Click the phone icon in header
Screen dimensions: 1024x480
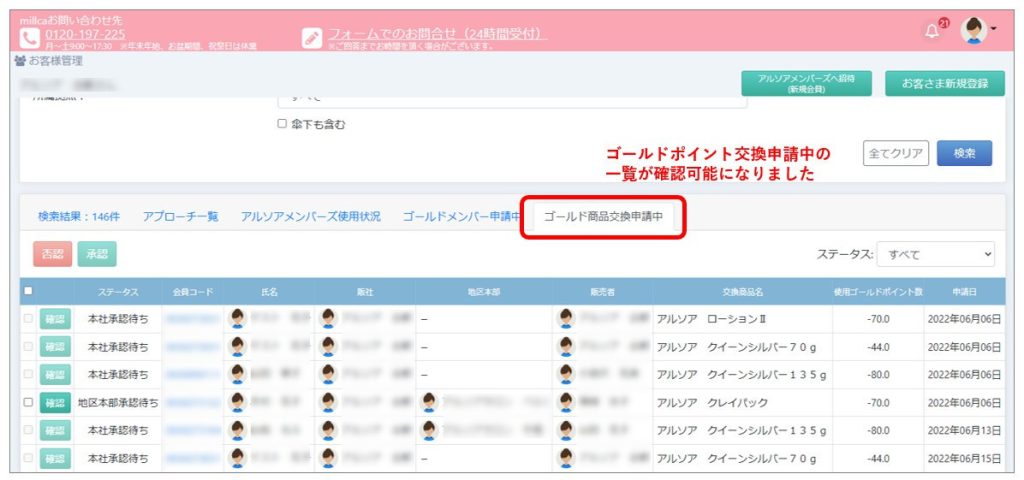(29, 37)
